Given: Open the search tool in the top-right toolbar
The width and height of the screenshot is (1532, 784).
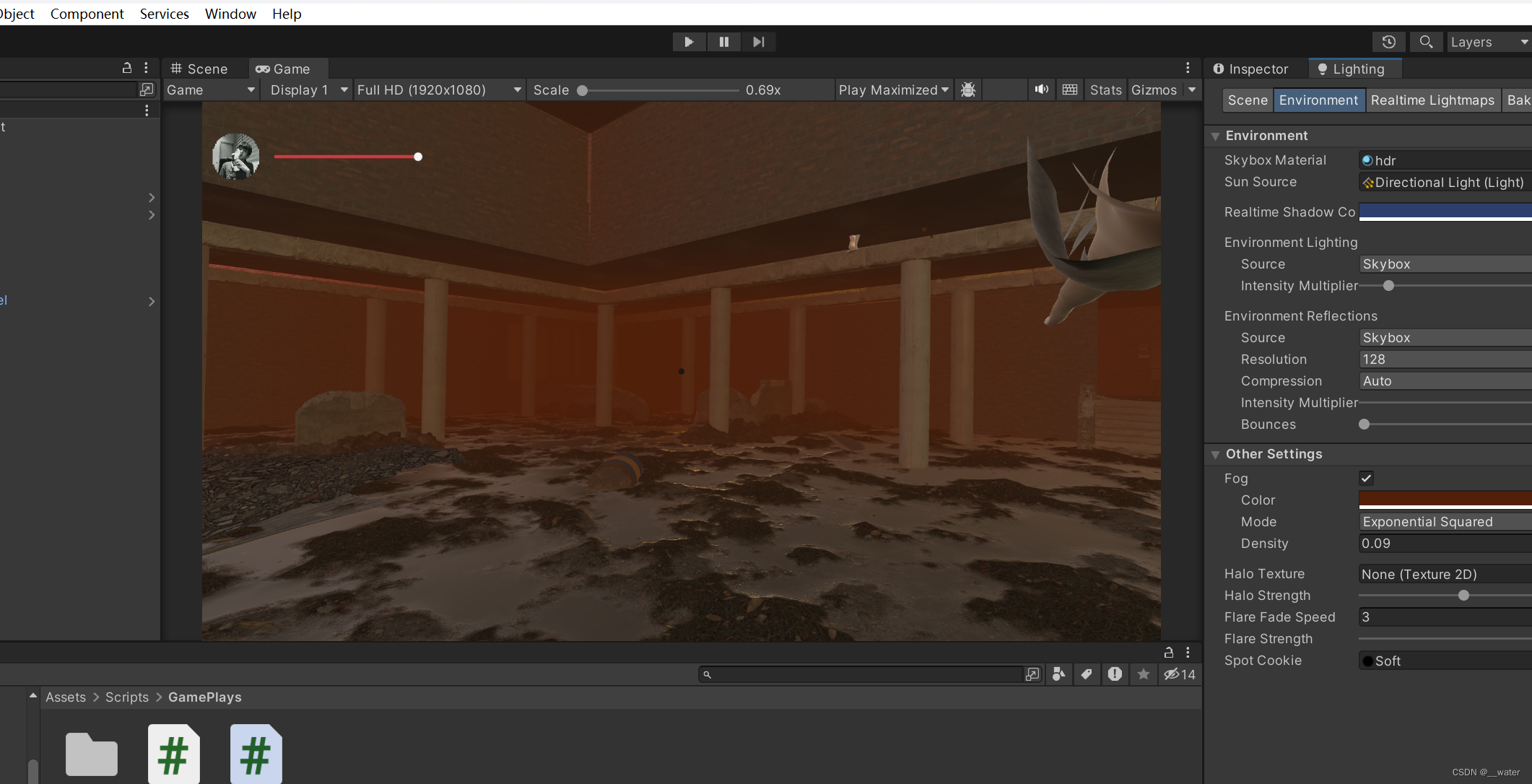Looking at the screenshot, I should click(1425, 41).
